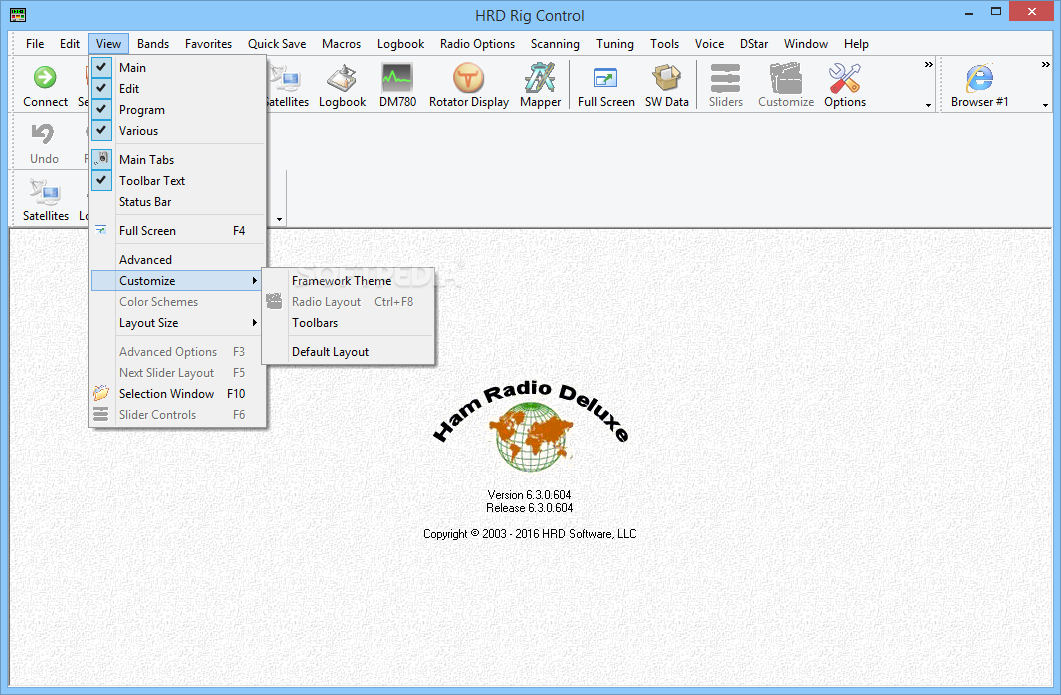Click the Full Screen menu item icon
The image size is (1061, 695).
point(101,230)
